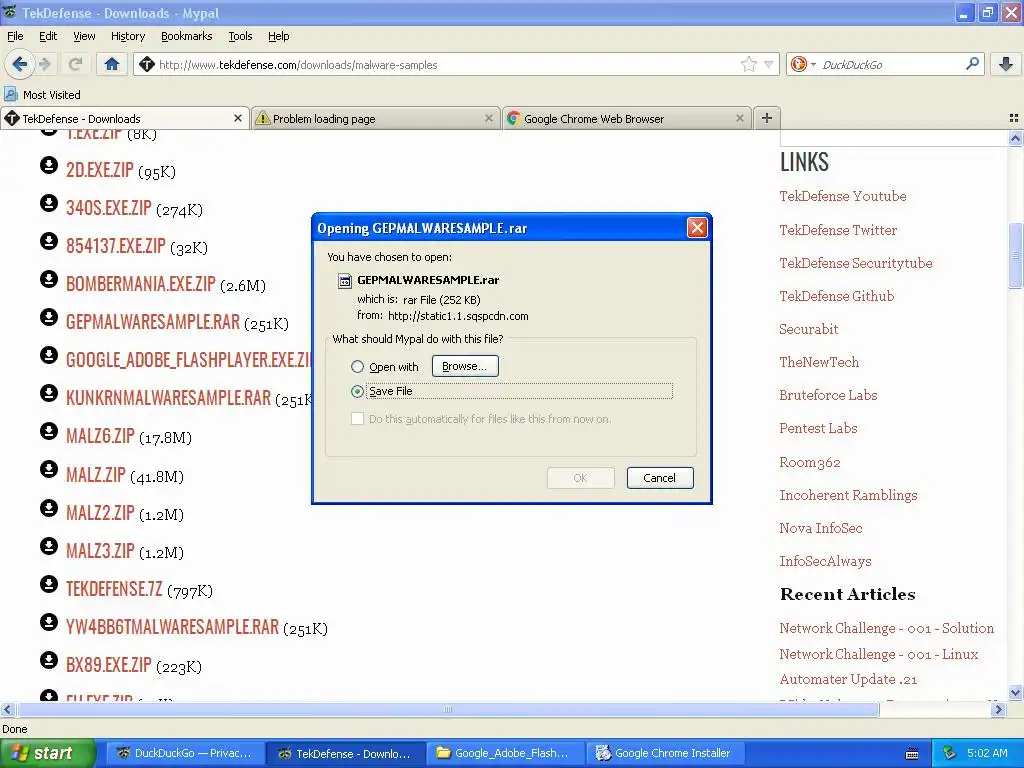Open a new tab with plus button
The image size is (1024, 768).
[x=767, y=118]
